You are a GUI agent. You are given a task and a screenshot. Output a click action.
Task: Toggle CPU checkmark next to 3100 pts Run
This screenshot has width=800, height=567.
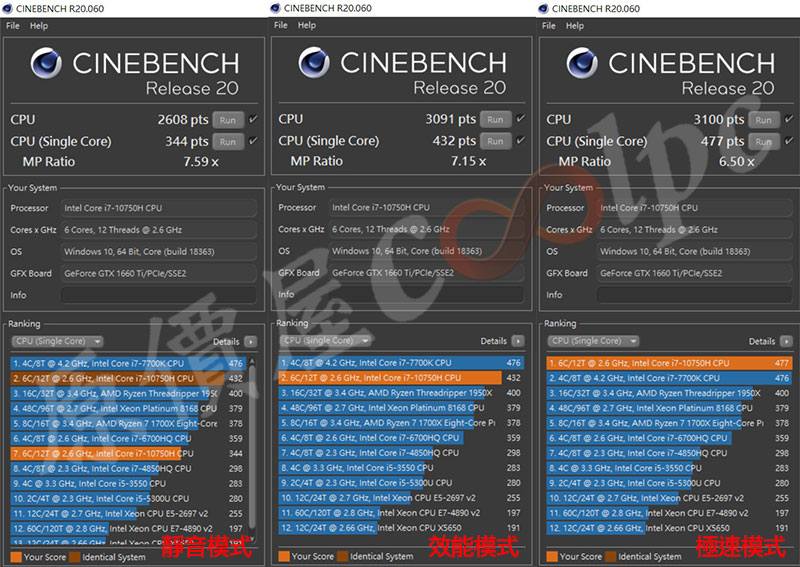click(x=789, y=119)
